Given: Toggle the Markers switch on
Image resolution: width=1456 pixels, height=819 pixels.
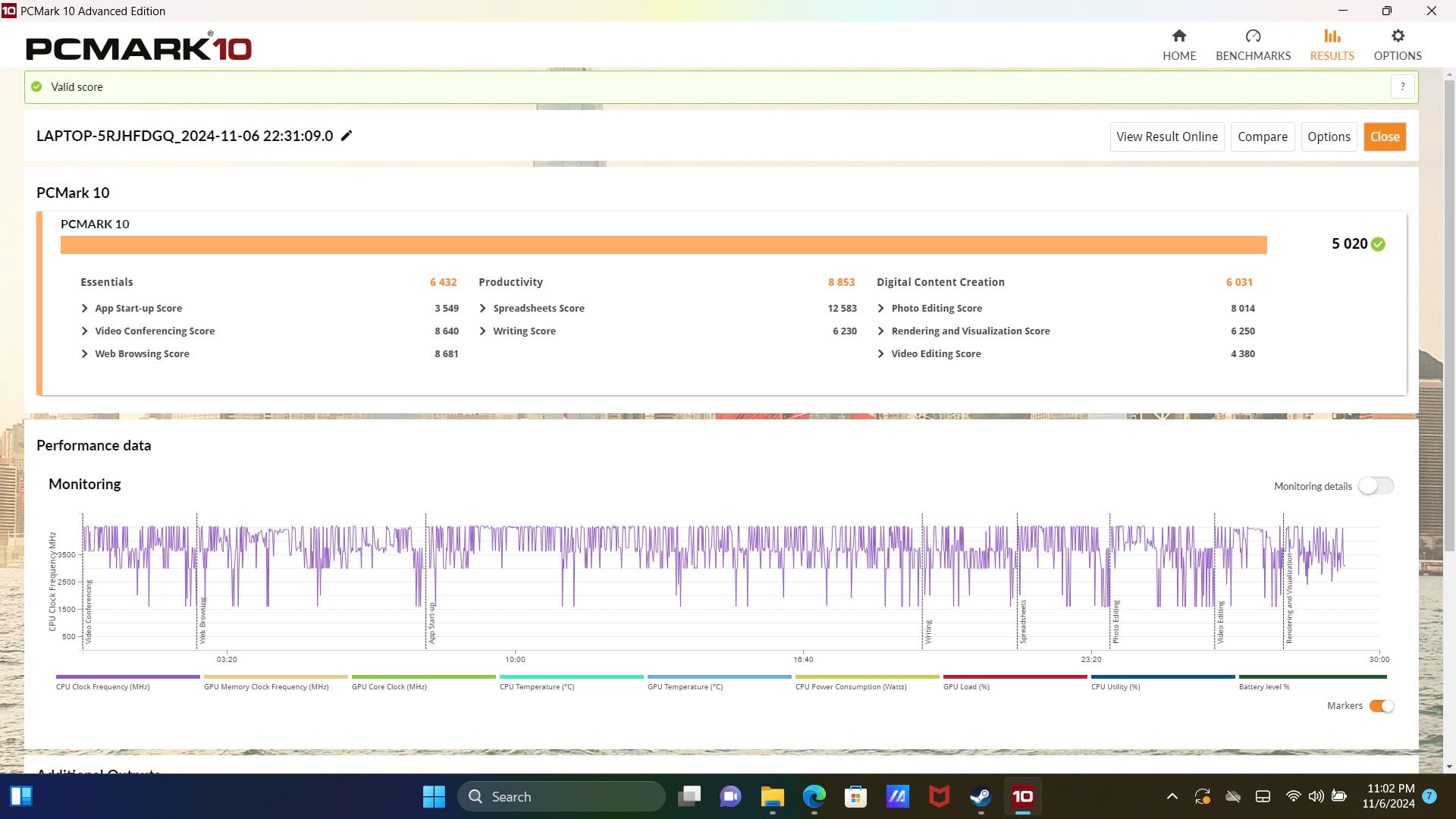Looking at the screenshot, I should tap(1383, 705).
